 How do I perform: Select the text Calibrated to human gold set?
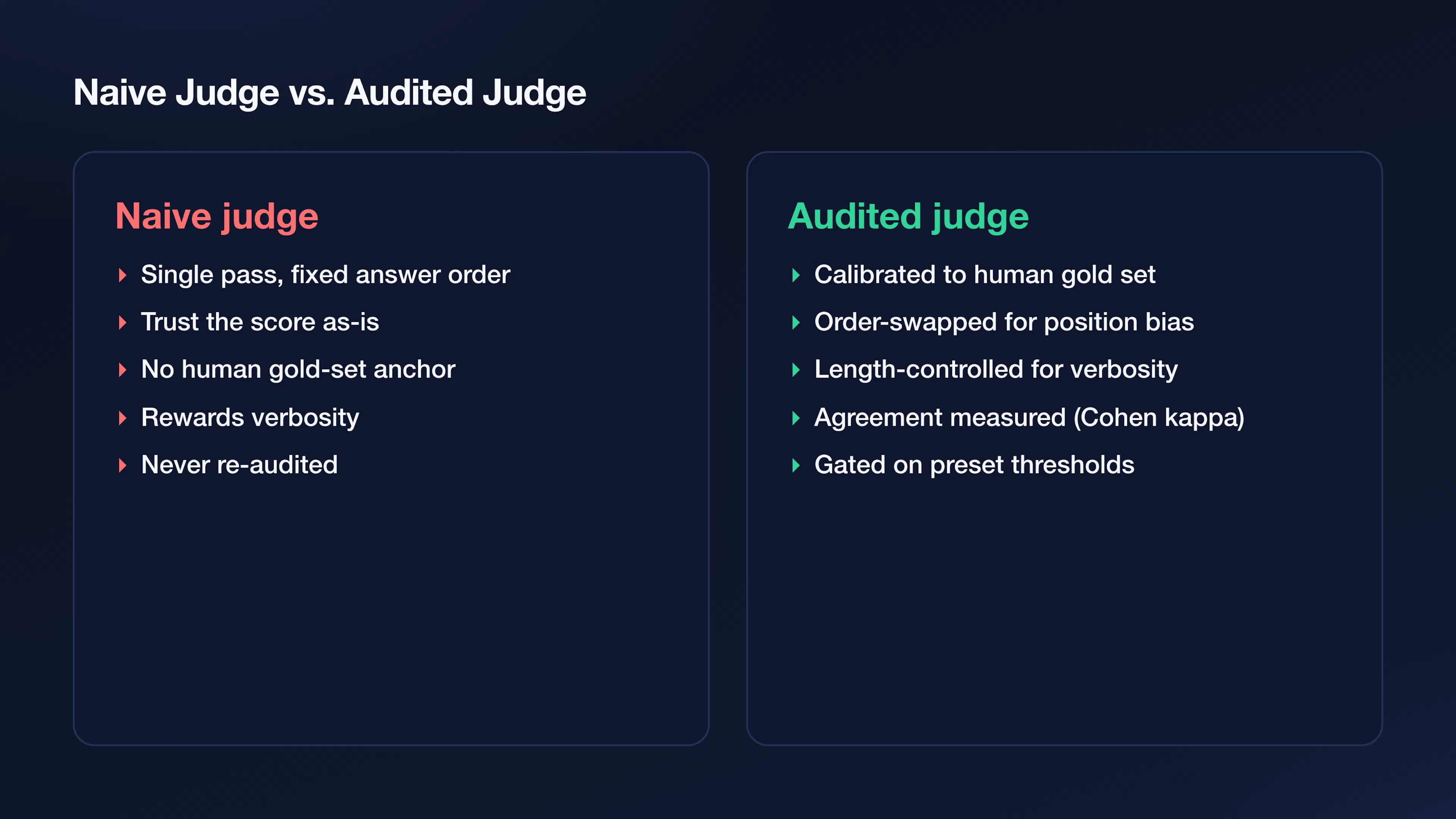(985, 275)
